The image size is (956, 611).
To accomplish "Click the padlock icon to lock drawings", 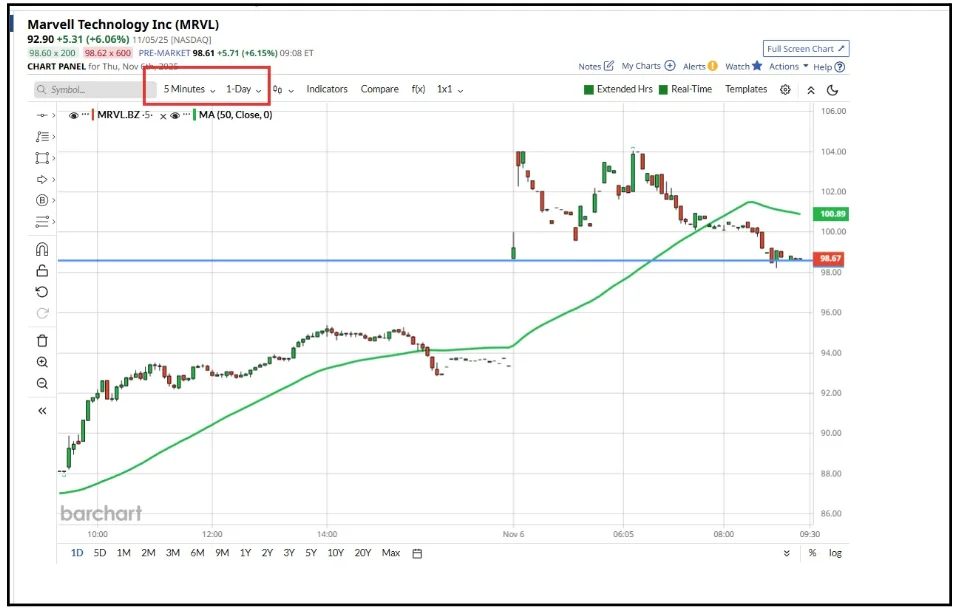I will pyautogui.click(x=41, y=273).
